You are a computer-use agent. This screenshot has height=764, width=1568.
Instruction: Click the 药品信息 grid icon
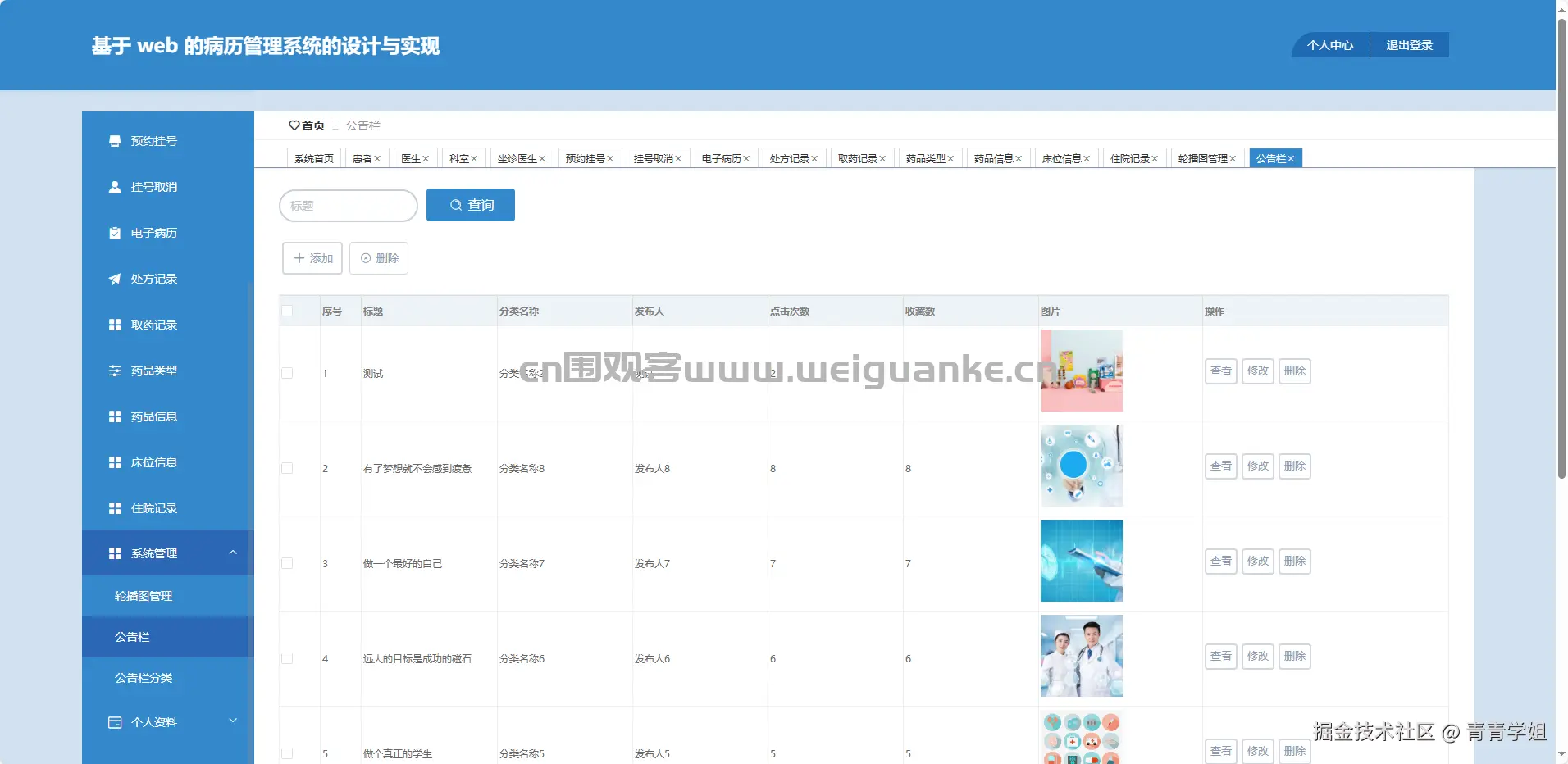115,416
